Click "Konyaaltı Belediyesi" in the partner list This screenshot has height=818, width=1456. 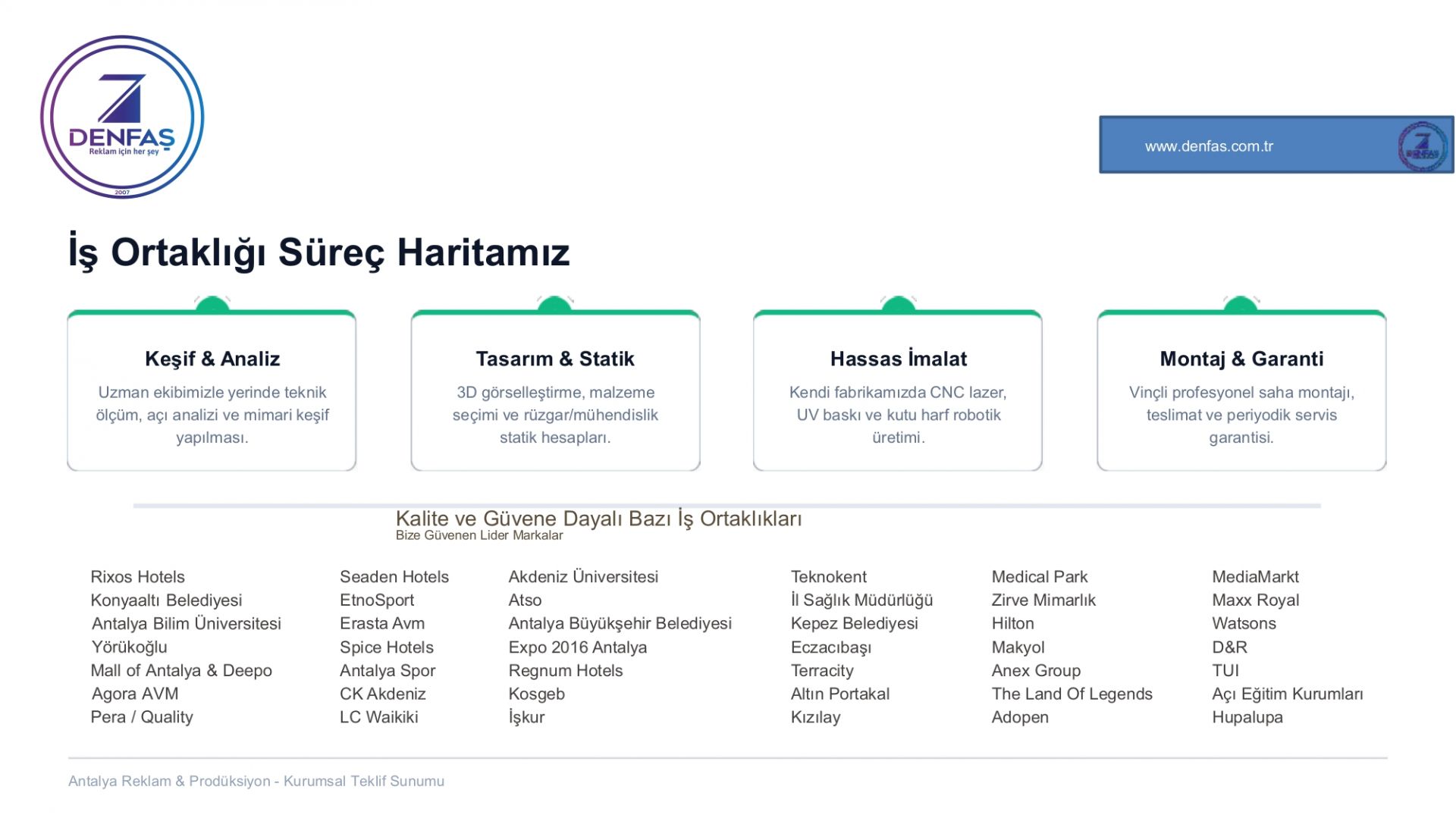tap(166, 600)
